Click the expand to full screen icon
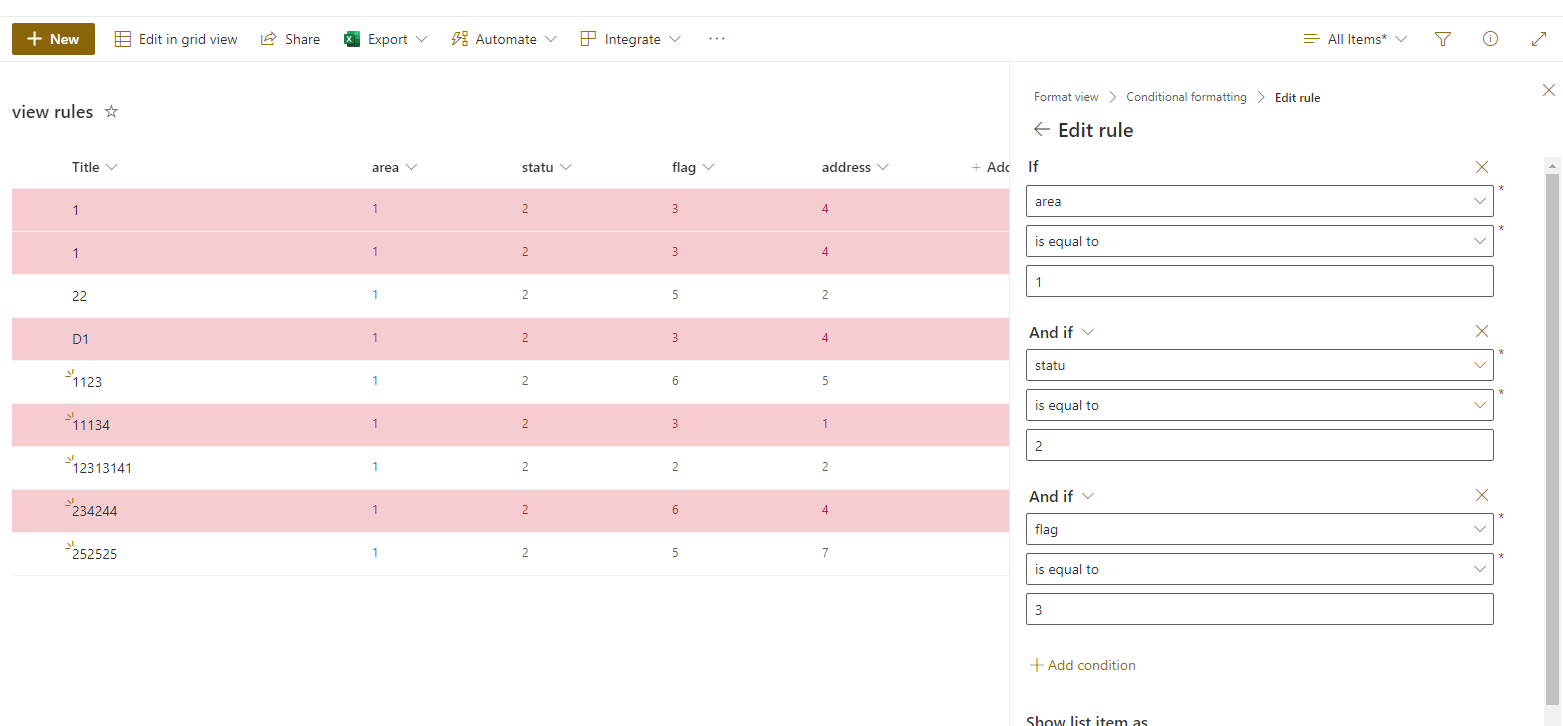Viewport: 1563px width, 726px height. click(x=1539, y=39)
